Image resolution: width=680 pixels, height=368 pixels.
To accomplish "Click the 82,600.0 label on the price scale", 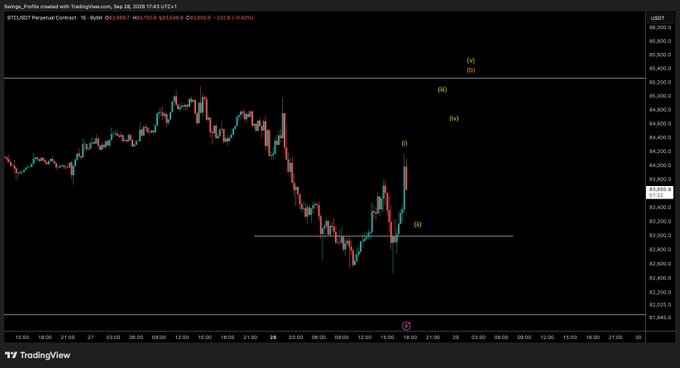I will coord(660,264).
